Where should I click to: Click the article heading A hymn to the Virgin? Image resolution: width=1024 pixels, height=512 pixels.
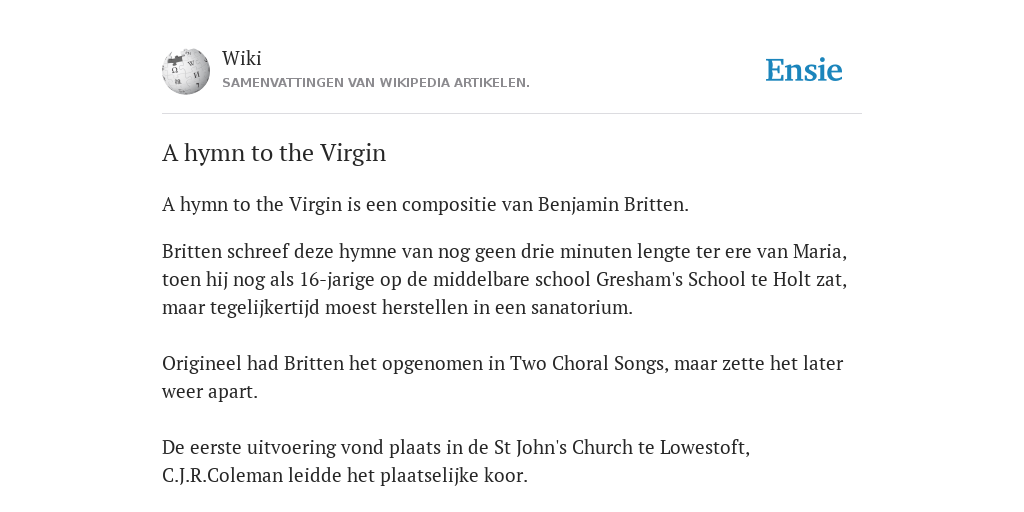coord(274,153)
